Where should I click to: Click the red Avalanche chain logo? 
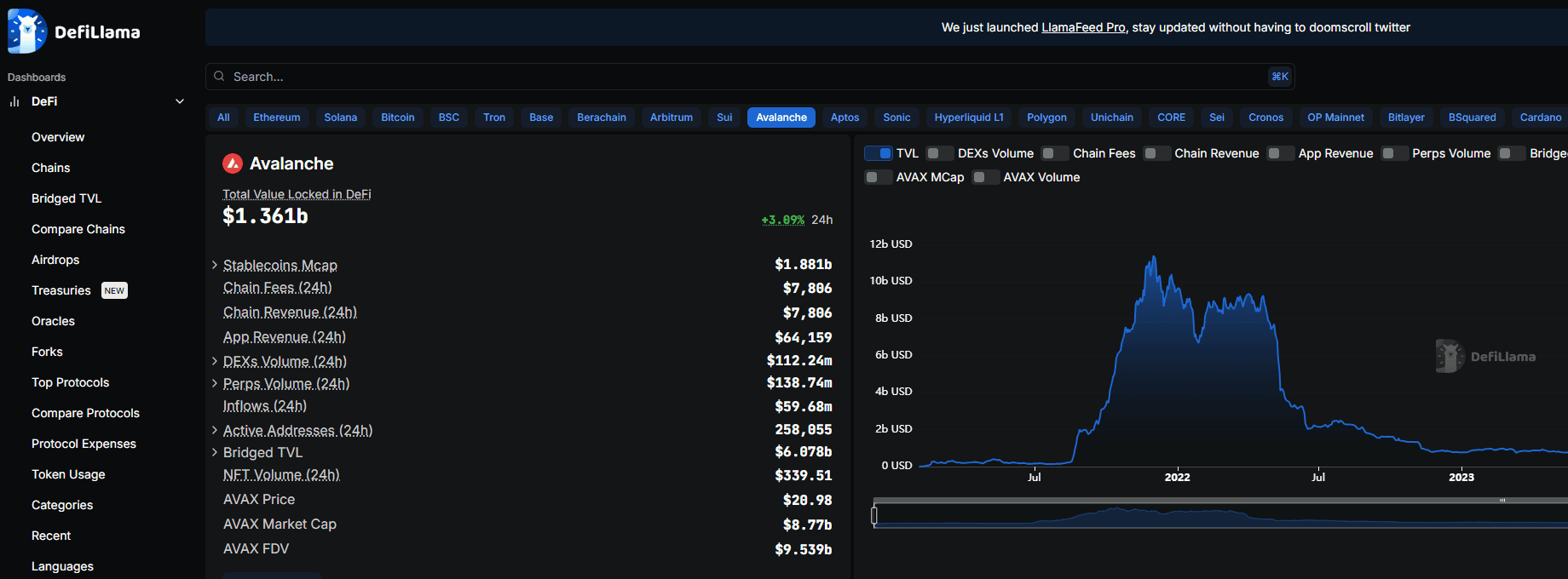pyautogui.click(x=233, y=163)
